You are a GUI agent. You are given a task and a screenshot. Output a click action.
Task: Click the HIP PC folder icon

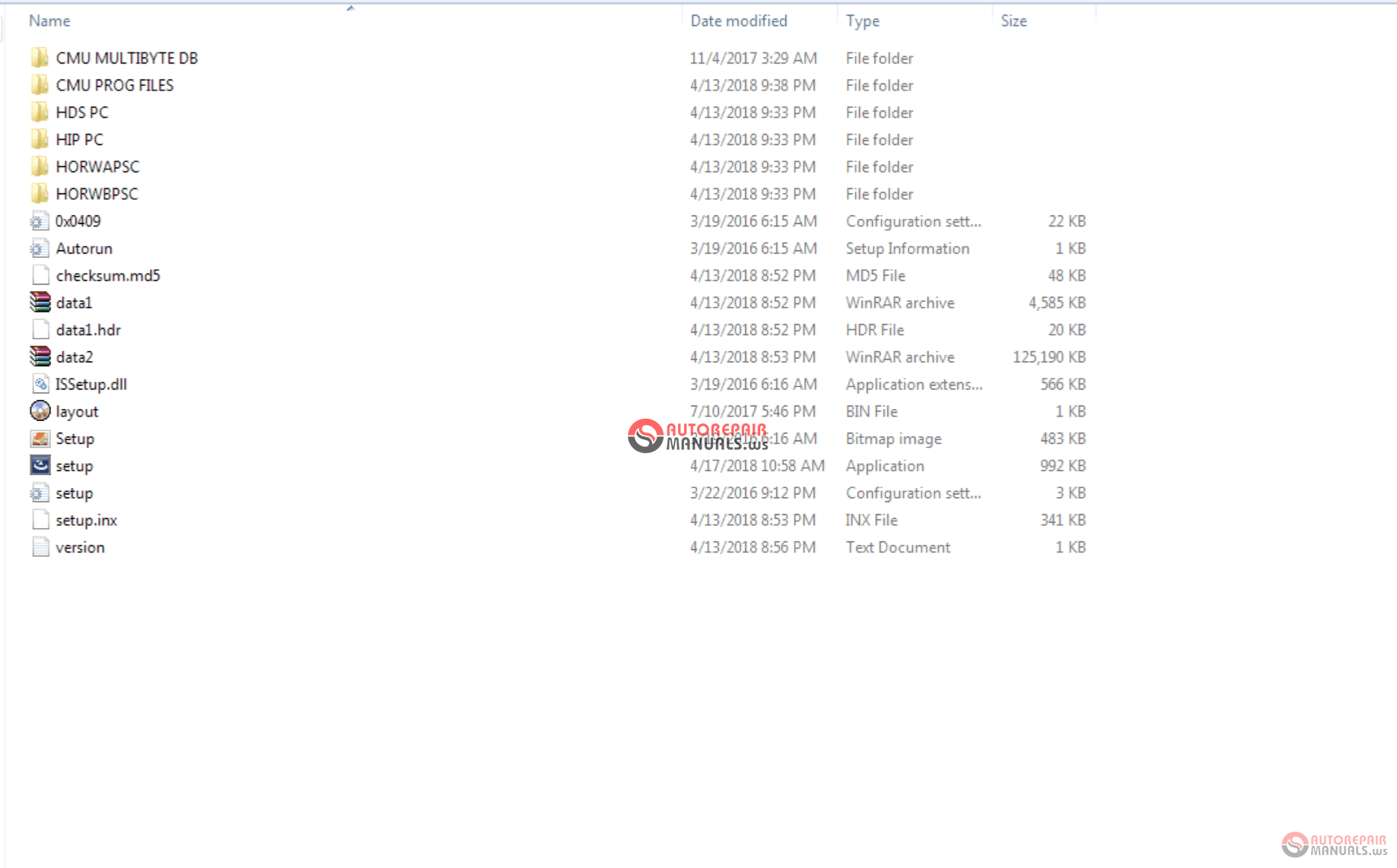40,140
